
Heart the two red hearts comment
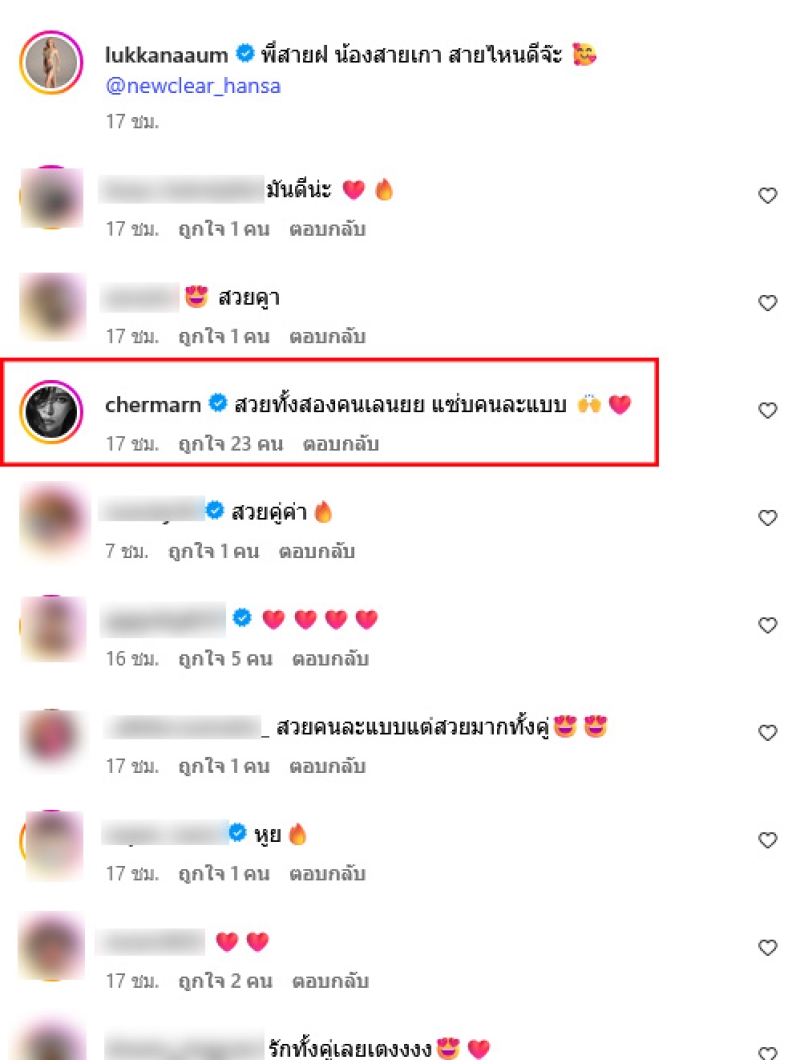[x=768, y=948]
